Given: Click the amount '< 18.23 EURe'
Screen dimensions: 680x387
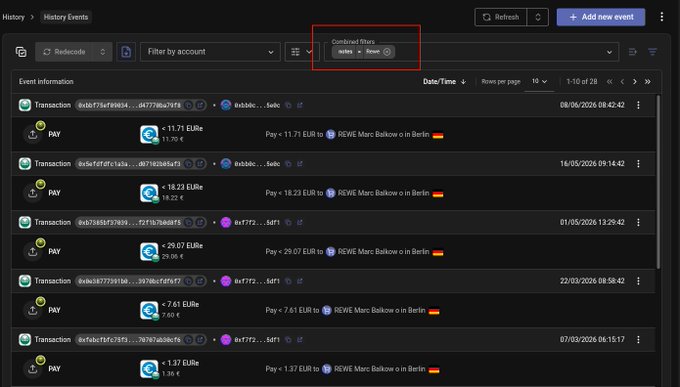Looking at the screenshot, I should pyautogui.click(x=182, y=187).
